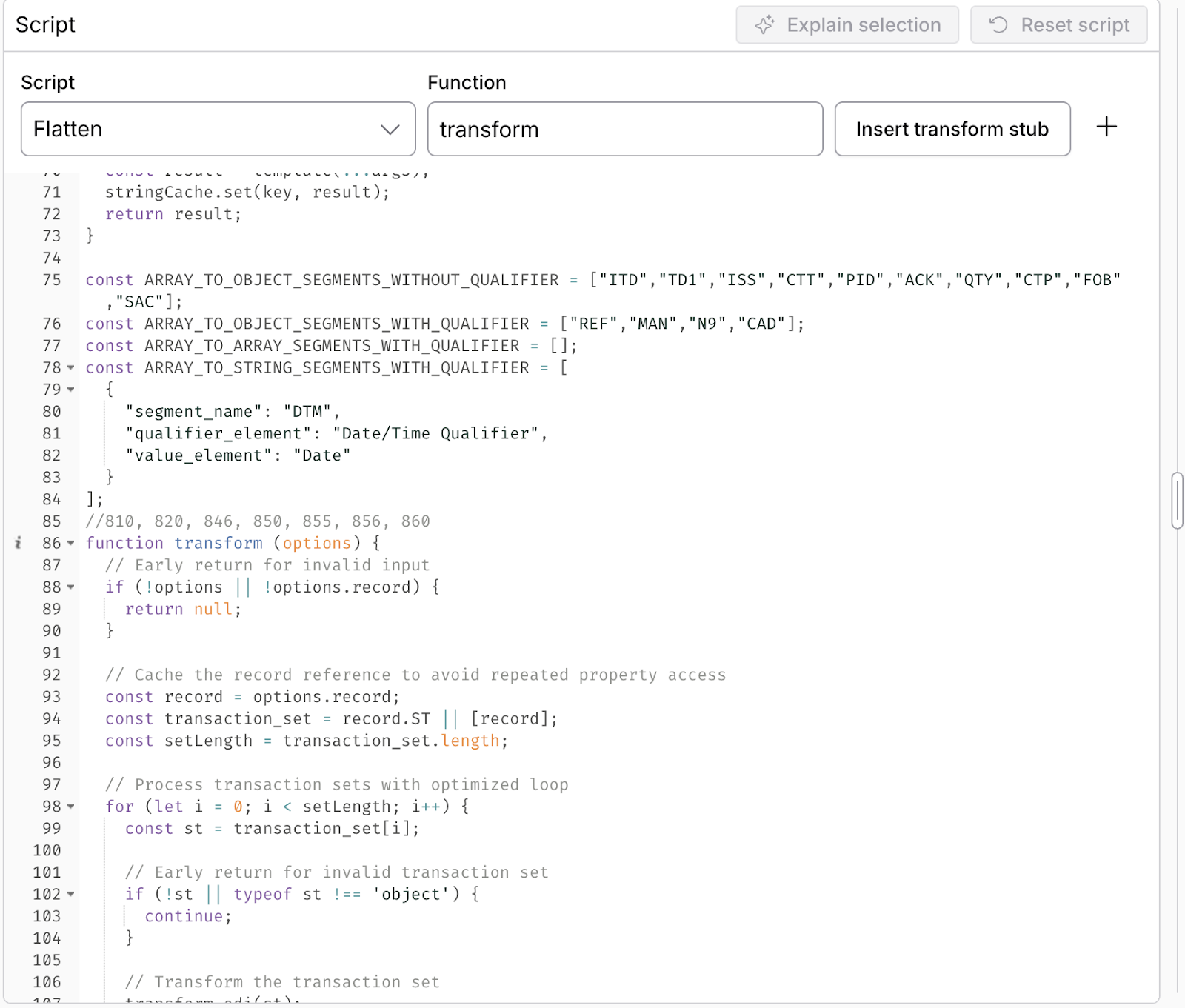Click 'Cache the record reference' comment
Image resolution: width=1185 pixels, height=1008 pixels.
click(415, 675)
